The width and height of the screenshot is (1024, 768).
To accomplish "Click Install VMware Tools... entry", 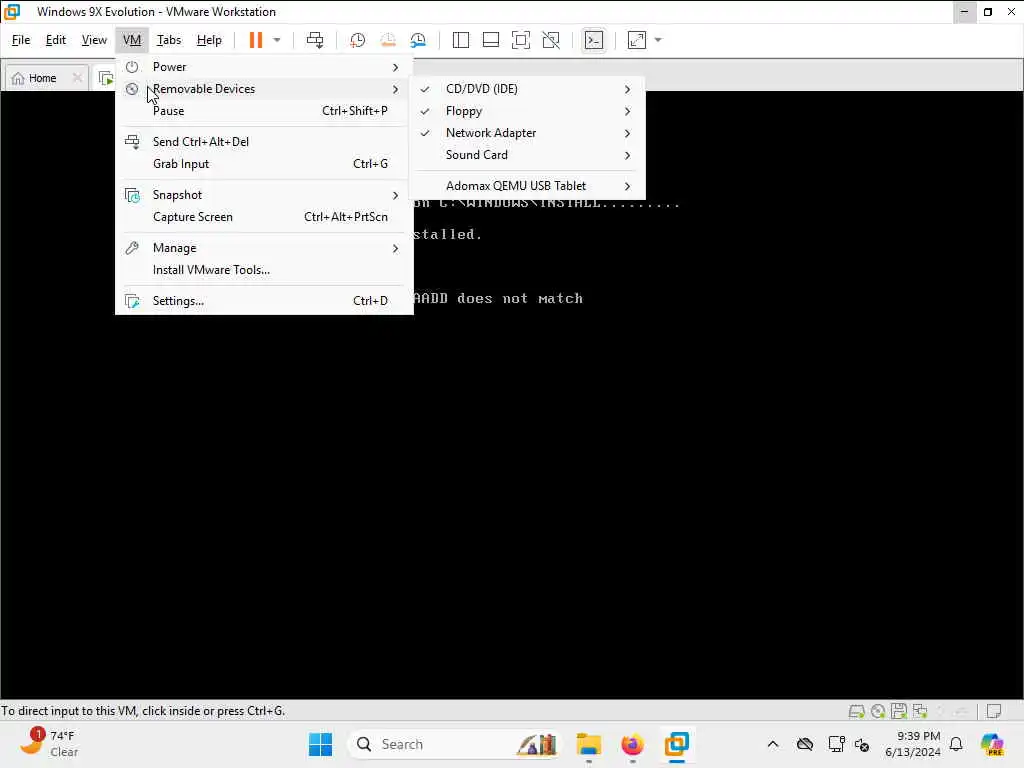I will pos(264,270).
